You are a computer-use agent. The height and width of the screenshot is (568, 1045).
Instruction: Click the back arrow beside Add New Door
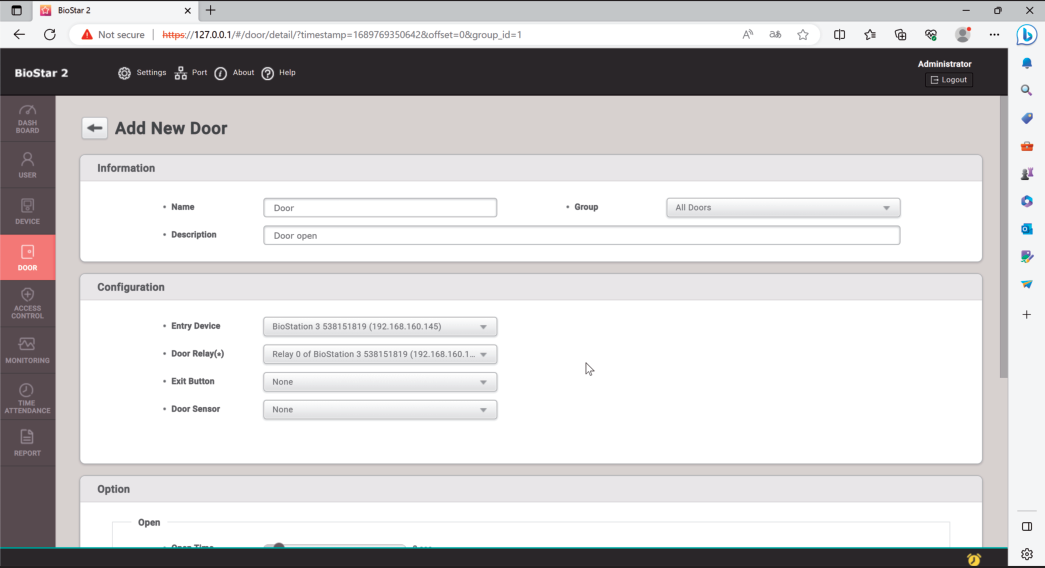[x=94, y=128]
